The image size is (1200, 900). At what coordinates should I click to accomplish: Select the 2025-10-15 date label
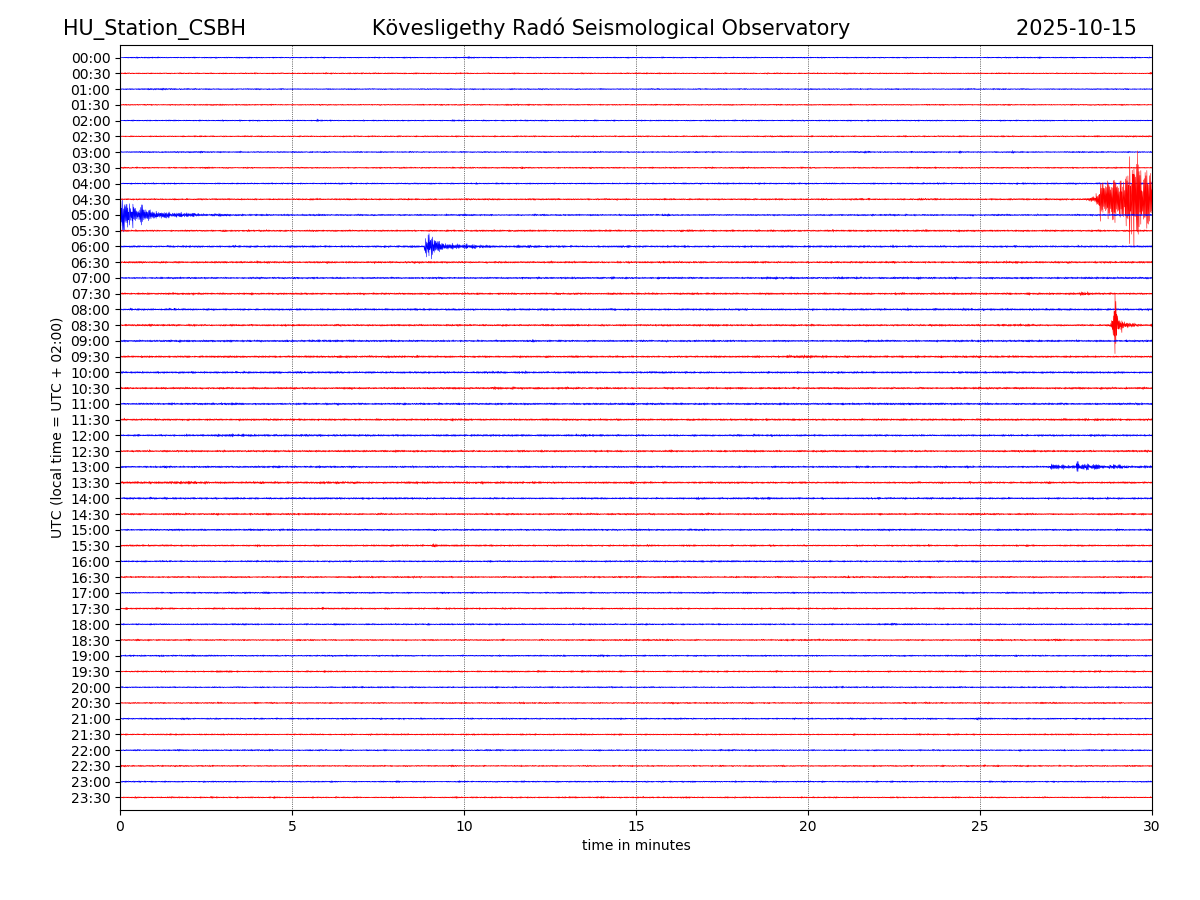coord(1075,28)
